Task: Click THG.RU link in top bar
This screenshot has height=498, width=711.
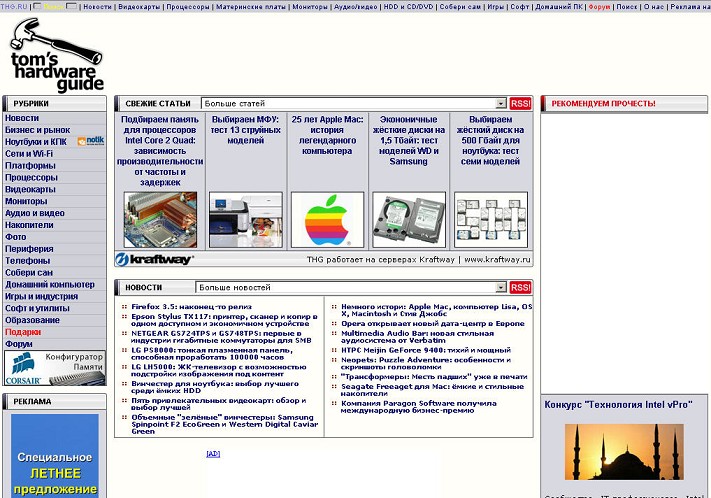Action: [14, 7]
